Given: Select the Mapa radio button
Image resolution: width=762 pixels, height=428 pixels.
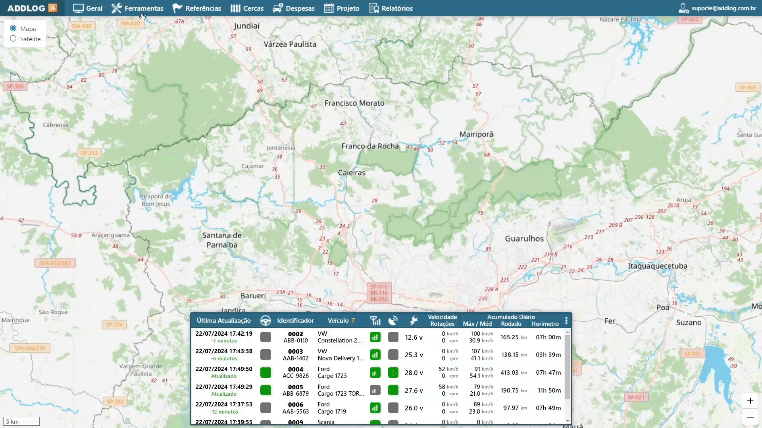Looking at the screenshot, I should click(x=13, y=28).
